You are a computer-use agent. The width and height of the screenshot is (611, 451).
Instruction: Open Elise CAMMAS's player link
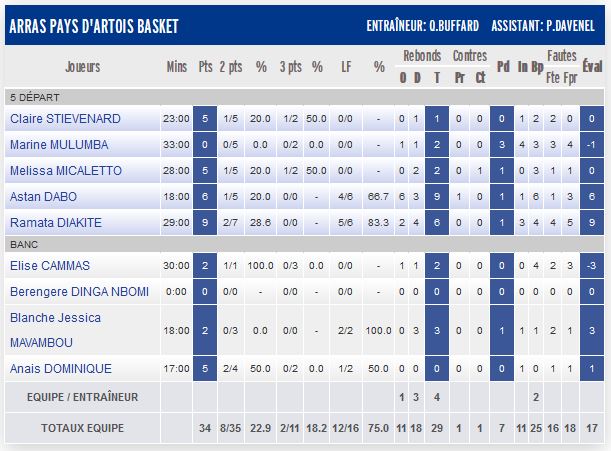(50, 266)
